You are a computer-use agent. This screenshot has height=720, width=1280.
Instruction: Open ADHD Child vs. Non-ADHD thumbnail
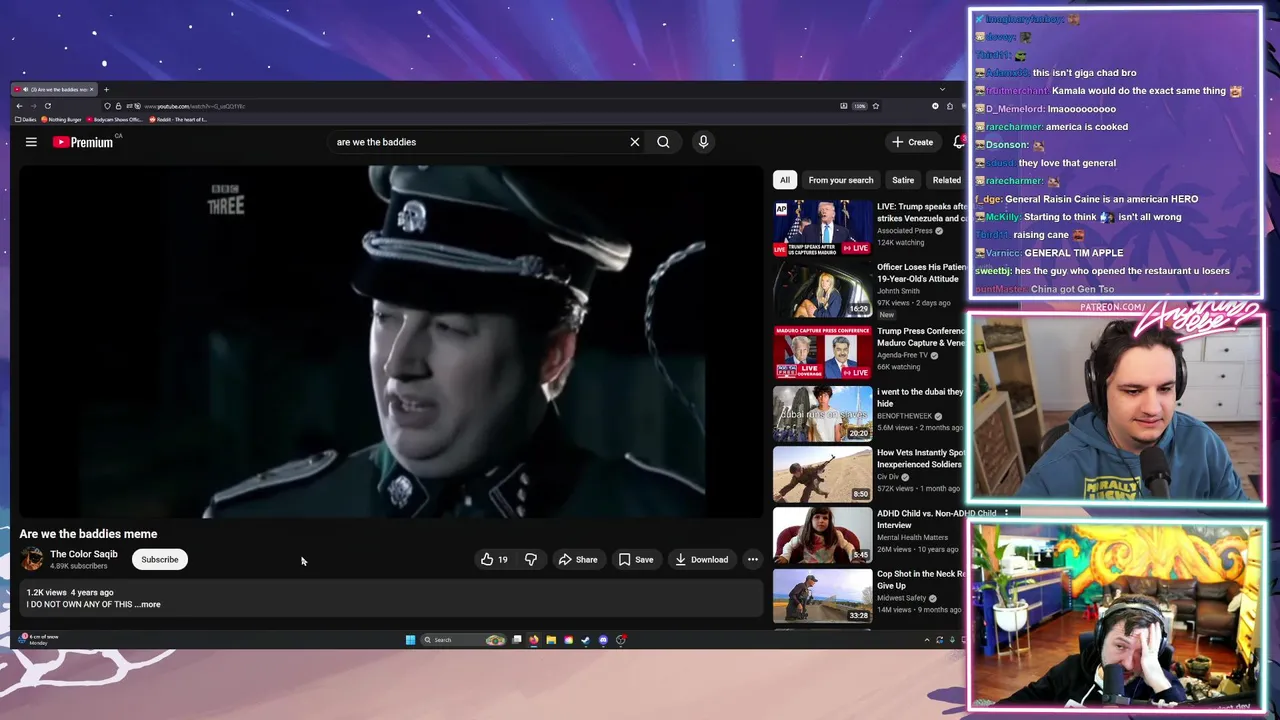point(822,534)
